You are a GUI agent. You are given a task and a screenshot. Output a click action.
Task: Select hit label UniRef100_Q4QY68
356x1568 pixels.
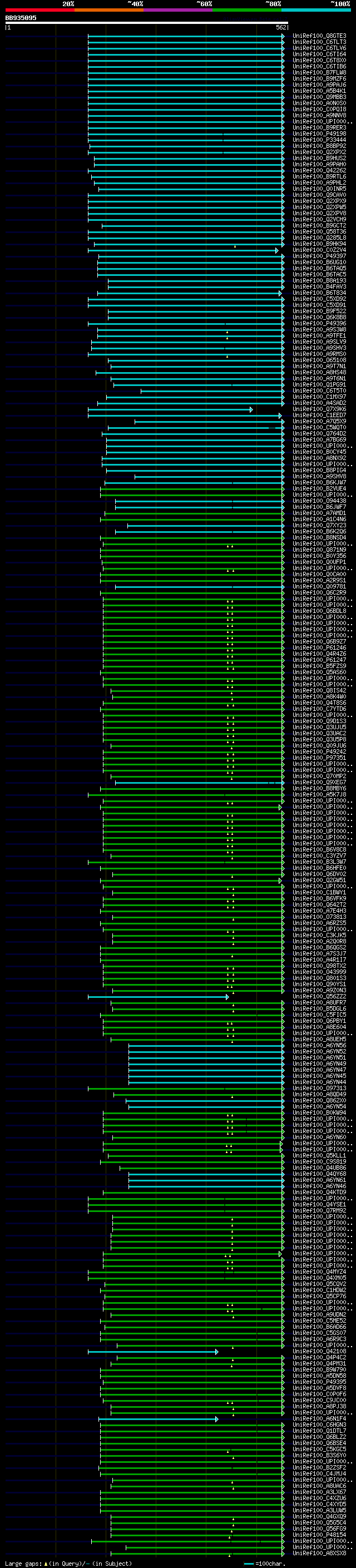tap(319, 1175)
